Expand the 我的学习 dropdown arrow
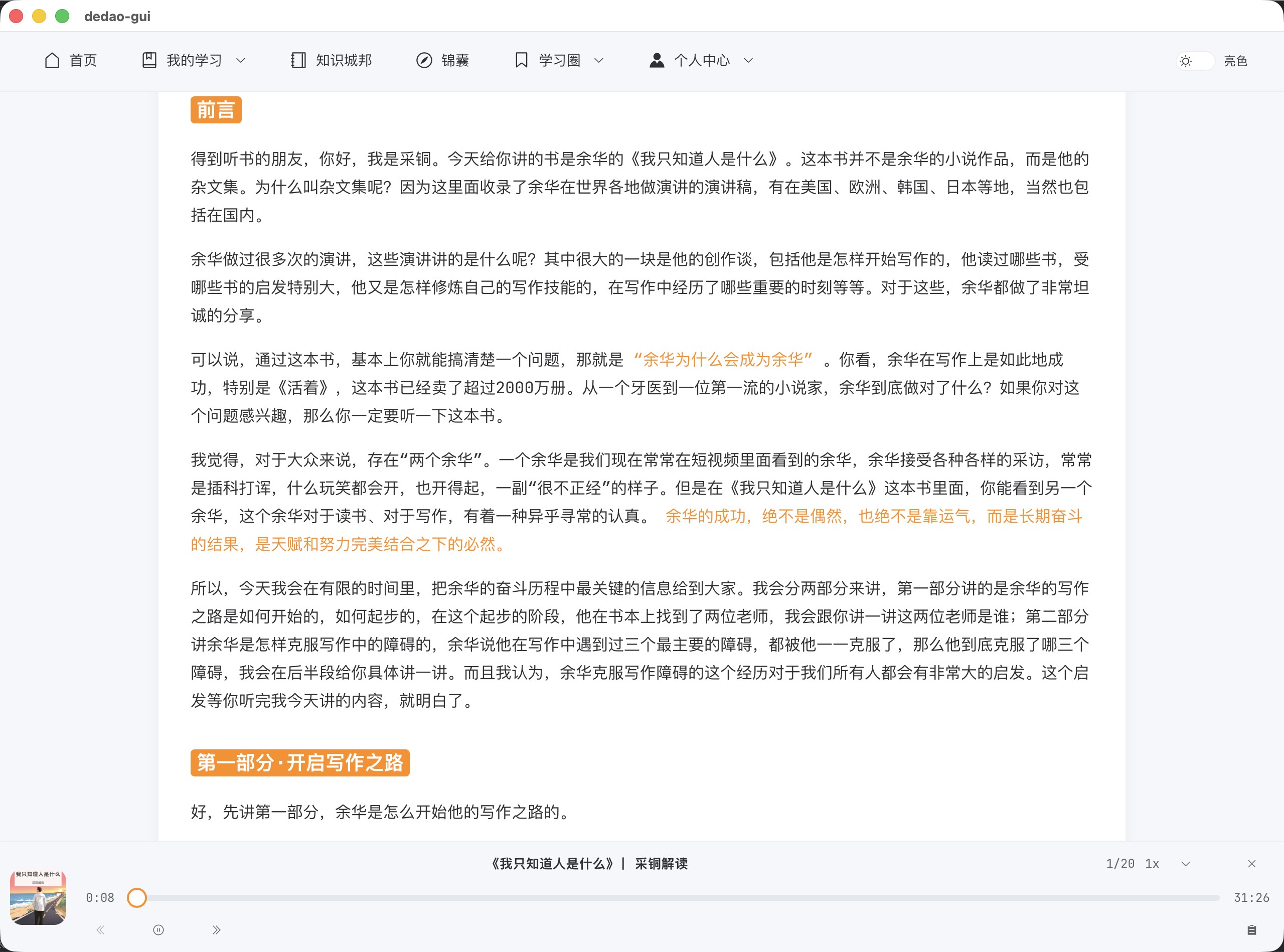Image resolution: width=1284 pixels, height=952 pixels. (x=241, y=61)
